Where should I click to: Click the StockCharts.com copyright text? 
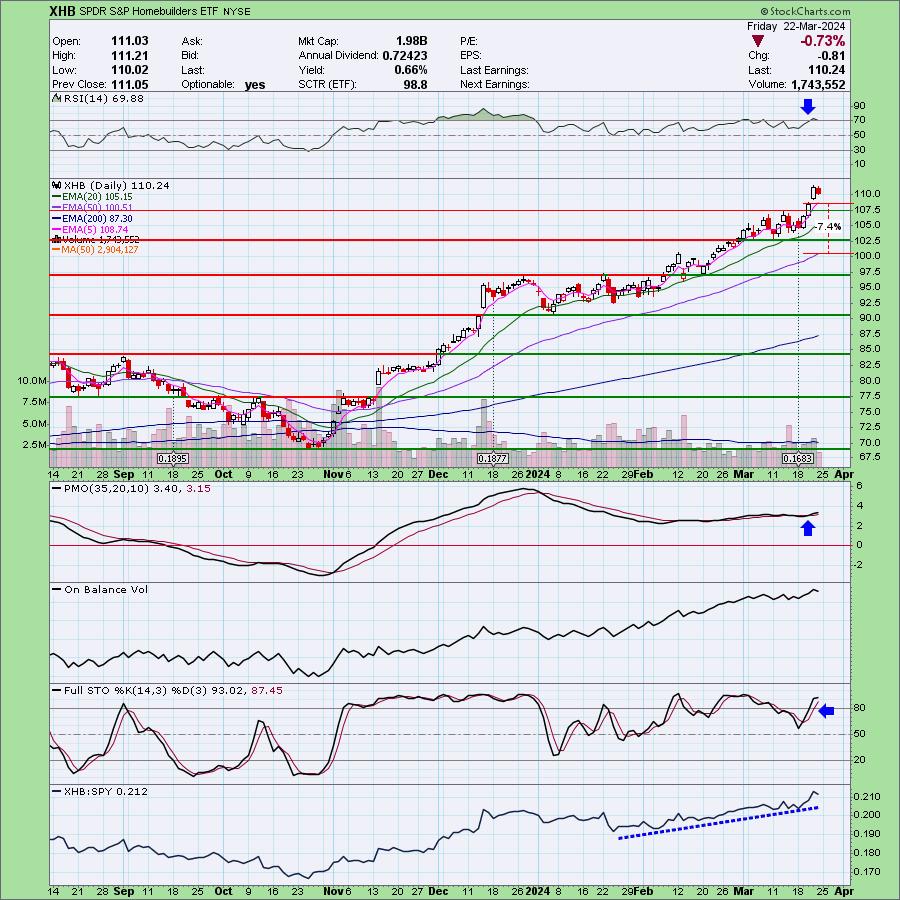coord(805,11)
